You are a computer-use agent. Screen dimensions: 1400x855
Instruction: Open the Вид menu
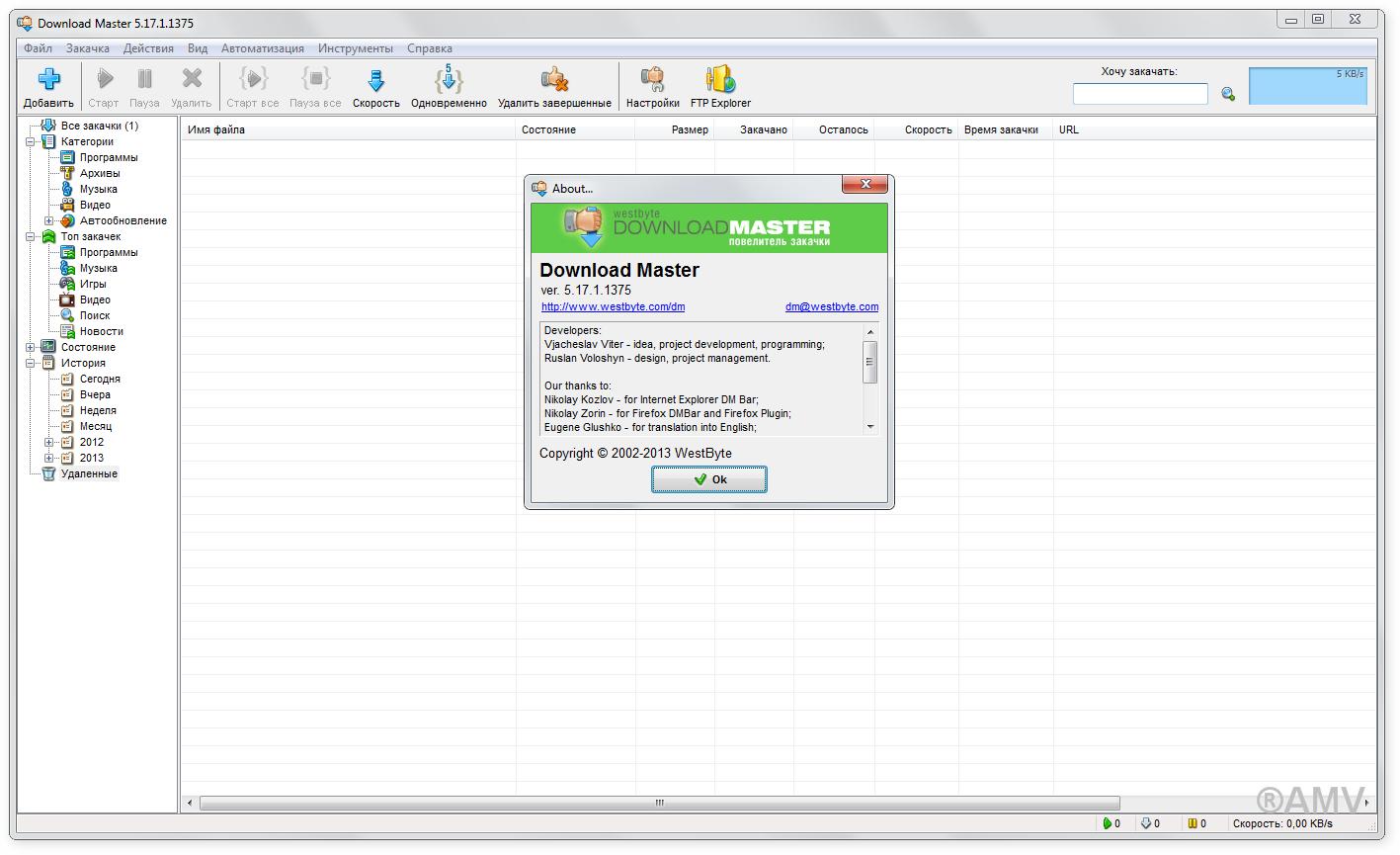coord(198,47)
